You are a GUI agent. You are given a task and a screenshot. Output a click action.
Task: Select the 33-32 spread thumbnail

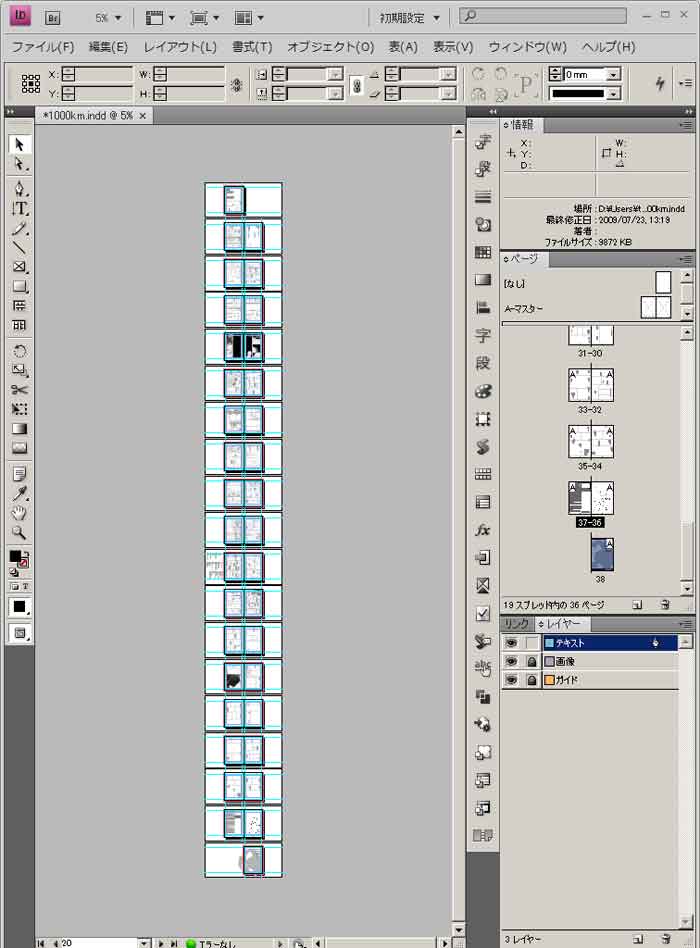tap(590, 386)
